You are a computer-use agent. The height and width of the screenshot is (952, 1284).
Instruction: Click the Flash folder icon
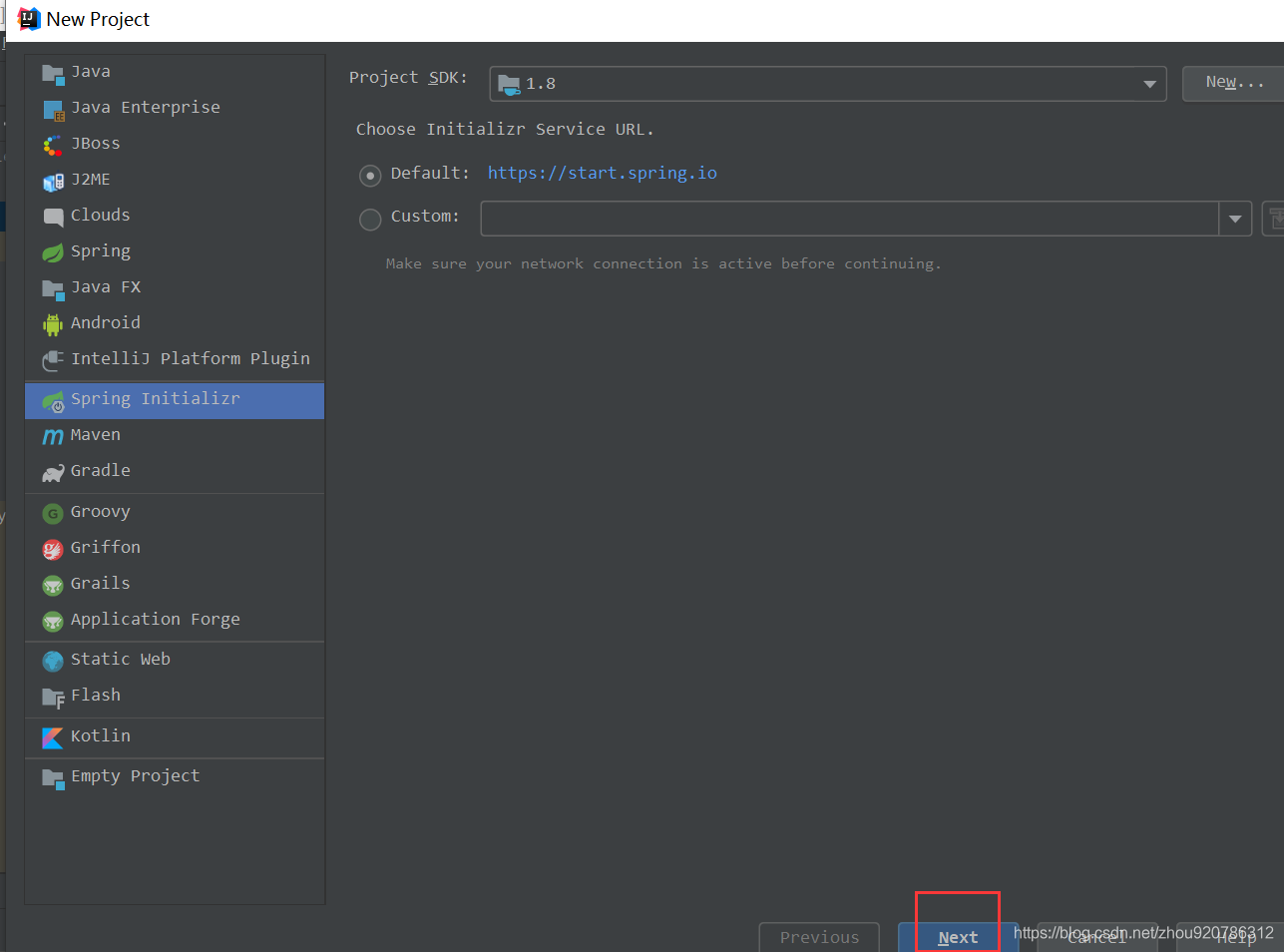coord(53,697)
